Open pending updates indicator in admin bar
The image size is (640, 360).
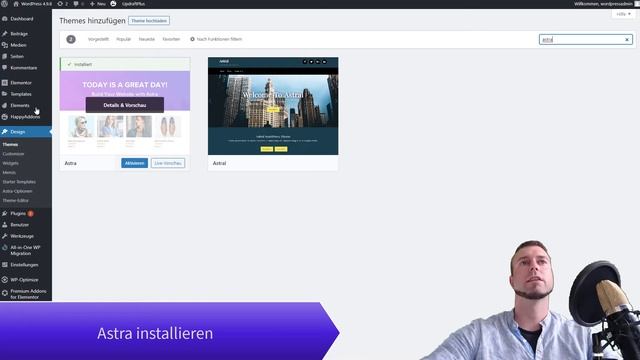(62, 4)
